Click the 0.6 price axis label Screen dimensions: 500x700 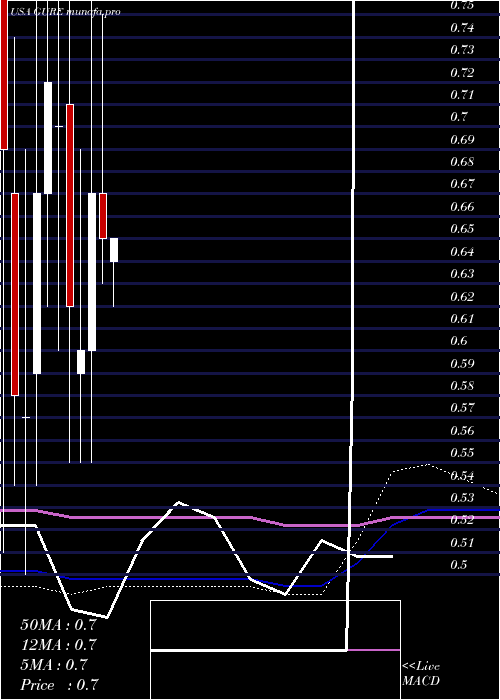point(459,341)
